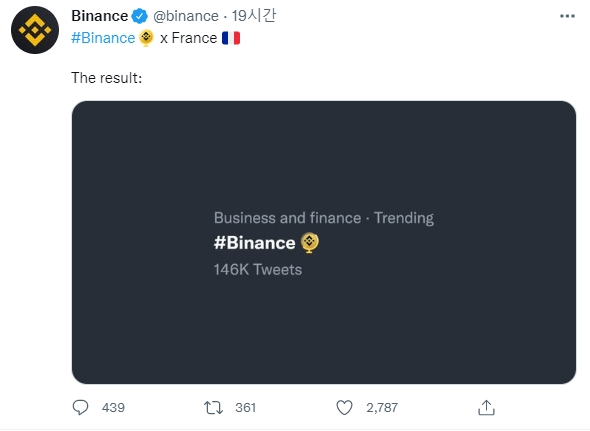Image resolution: width=590 pixels, height=431 pixels.
Task: Click the "The result:" tweet text
Action: tap(106, 78)
